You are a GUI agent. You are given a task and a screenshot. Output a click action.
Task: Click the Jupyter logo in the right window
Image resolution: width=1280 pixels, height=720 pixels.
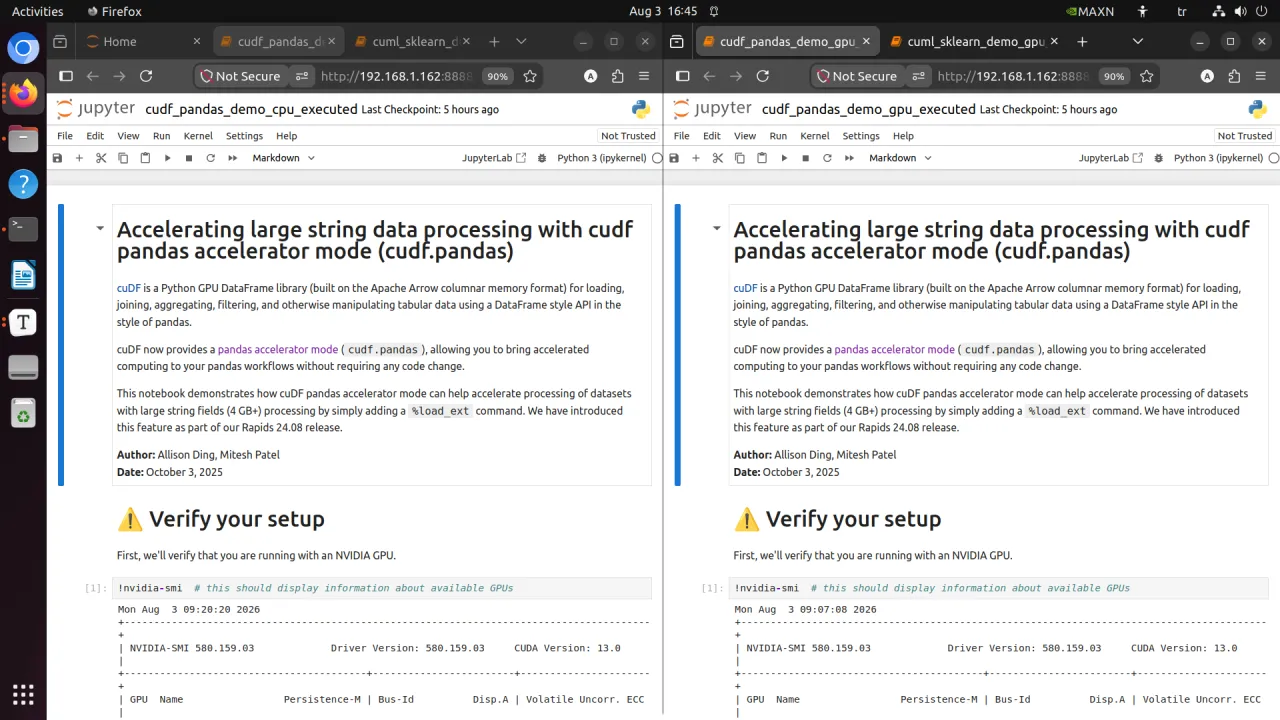(712, 109)
